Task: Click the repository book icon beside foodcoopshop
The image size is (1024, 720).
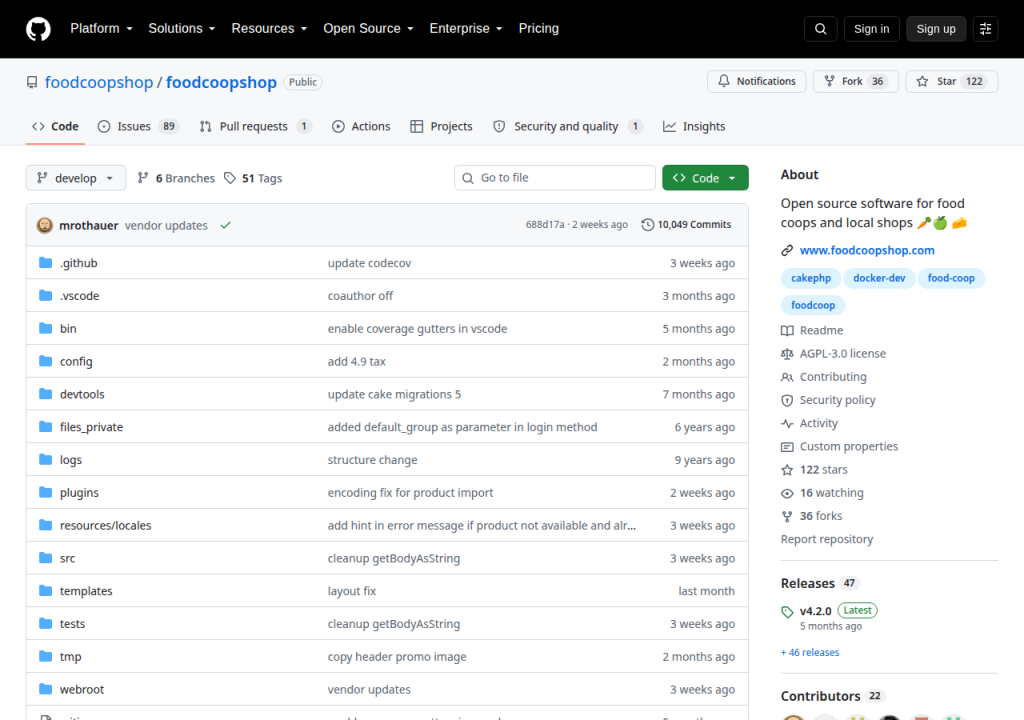Action: tap(32, 82)
